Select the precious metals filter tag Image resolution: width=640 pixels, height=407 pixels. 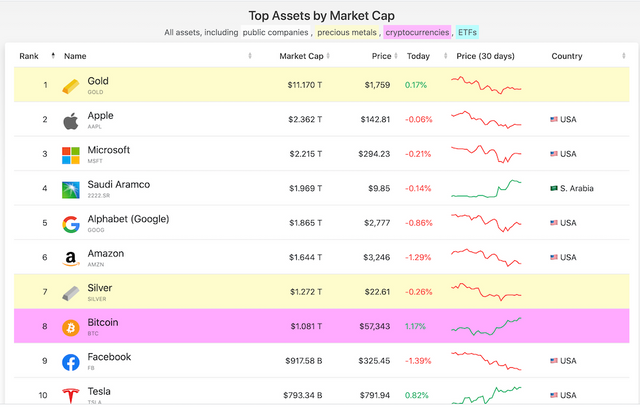pos(347,32)
